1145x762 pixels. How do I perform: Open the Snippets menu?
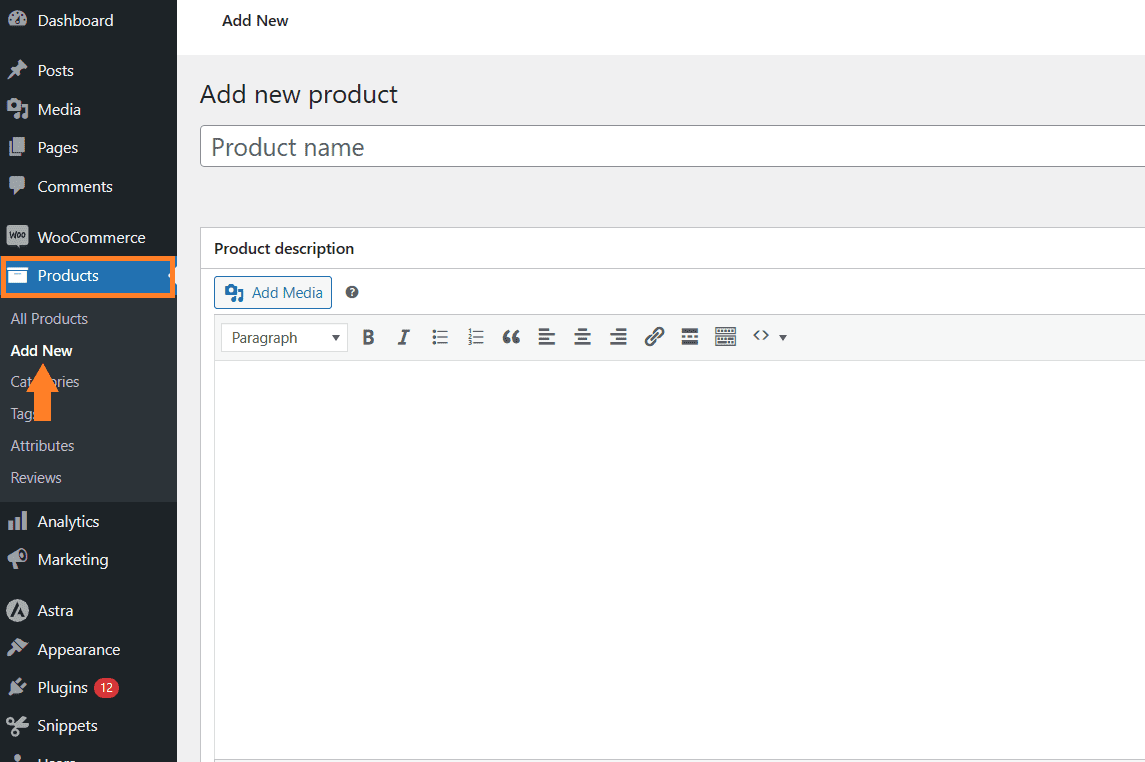click(x=88, y=726)
